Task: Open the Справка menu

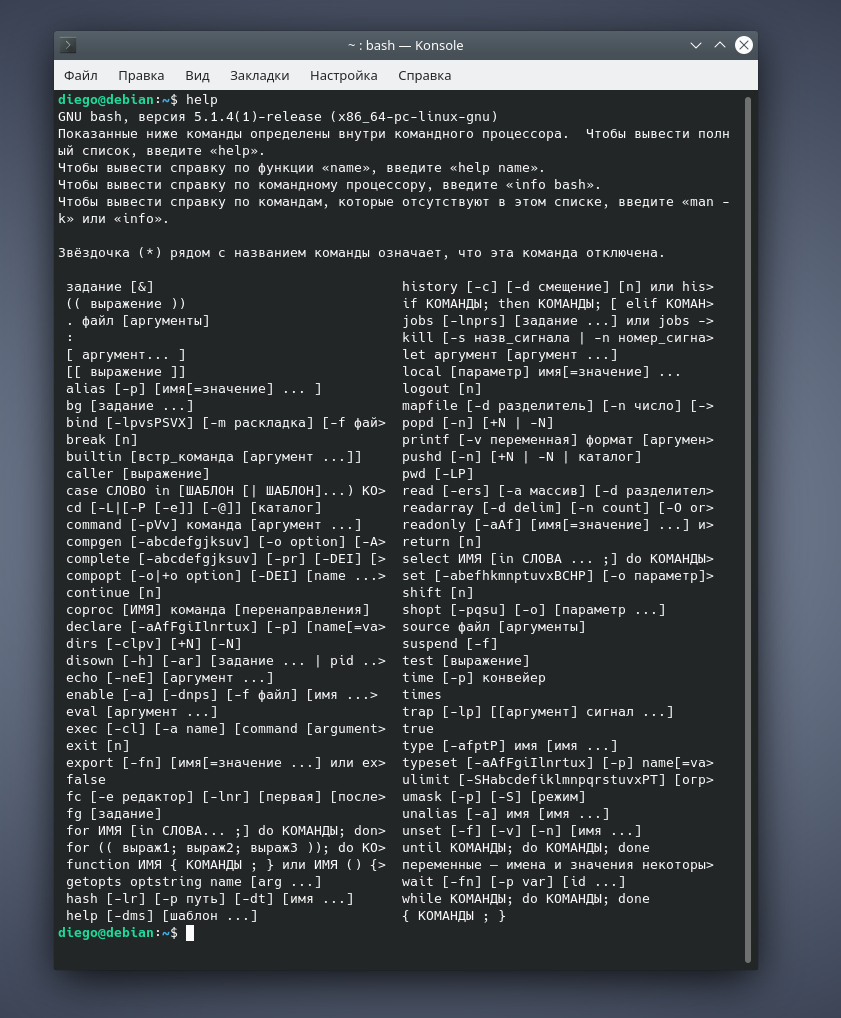Action: pos(424,75)
